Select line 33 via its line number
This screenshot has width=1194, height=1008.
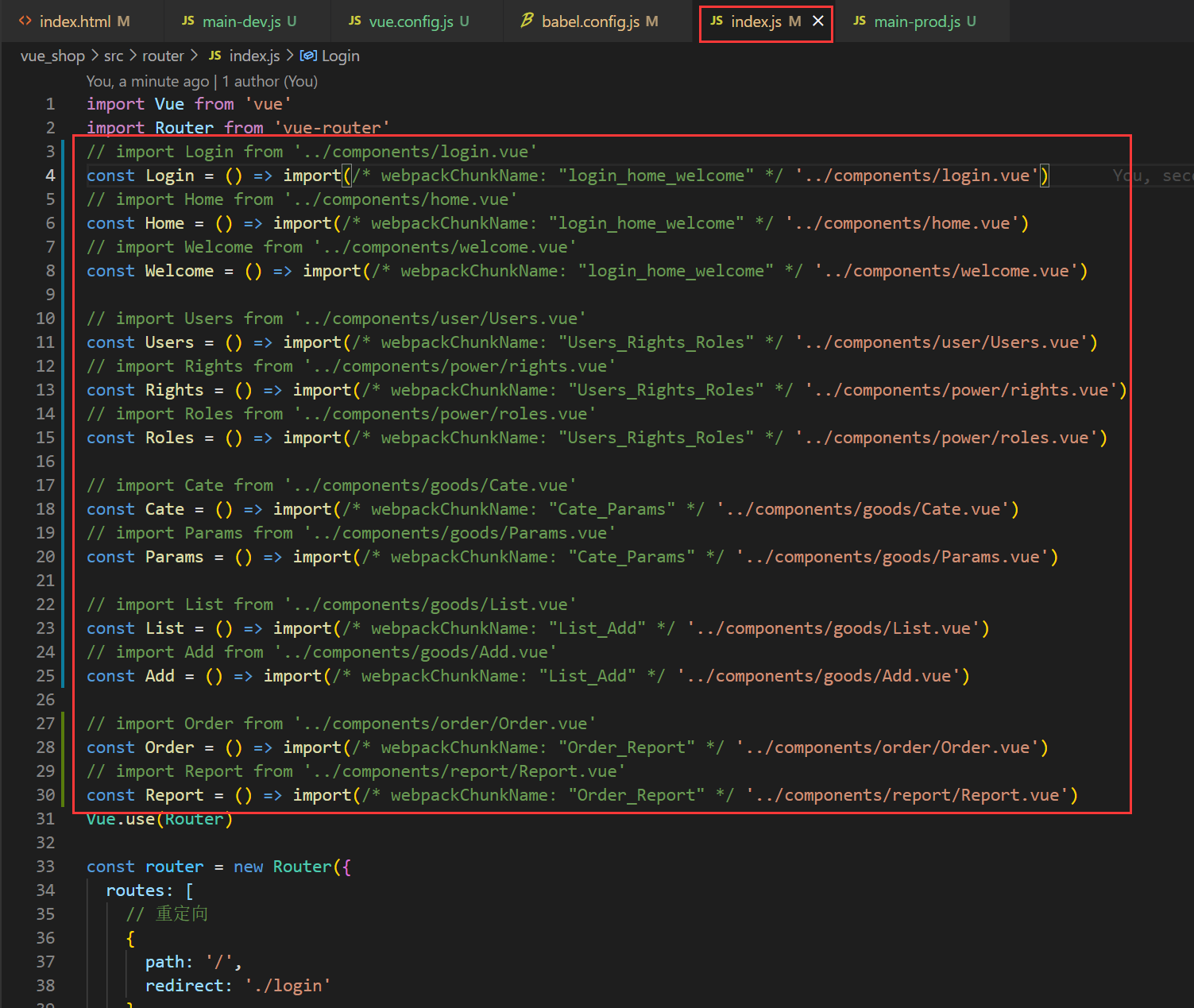pos(45,867)
